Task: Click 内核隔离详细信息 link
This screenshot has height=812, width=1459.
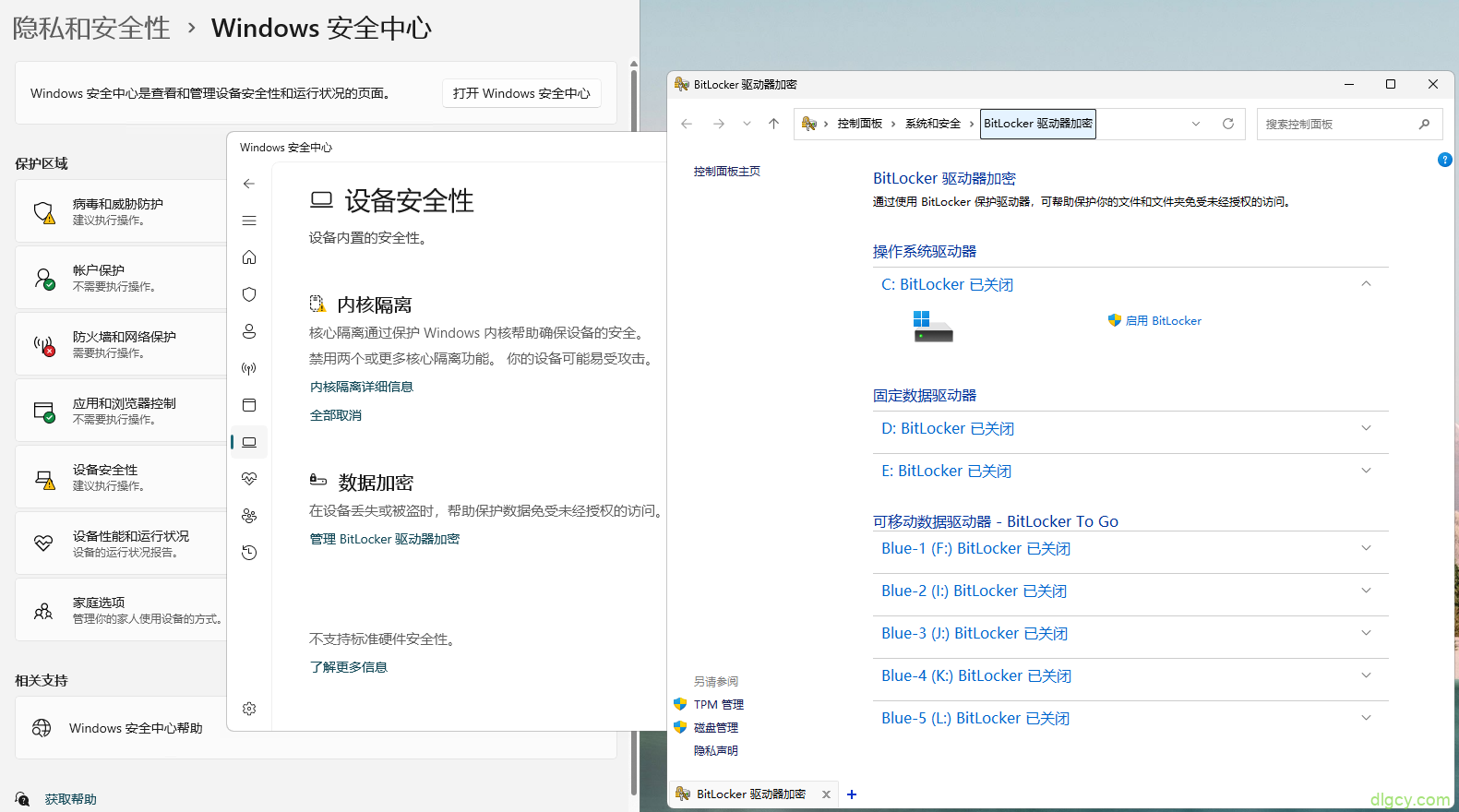Action: (362, 387)
